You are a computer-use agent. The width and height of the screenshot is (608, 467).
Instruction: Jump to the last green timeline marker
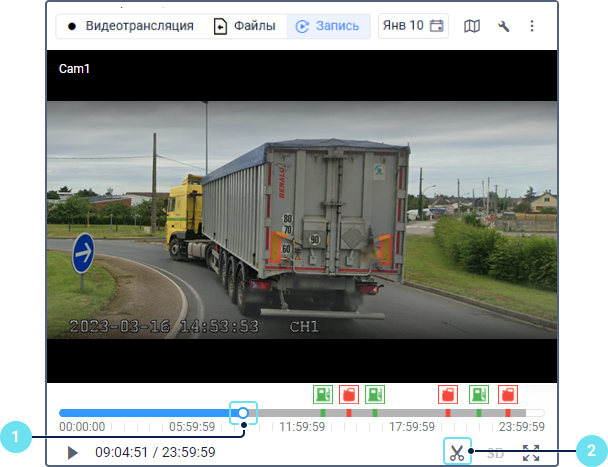tap(479, 413)
